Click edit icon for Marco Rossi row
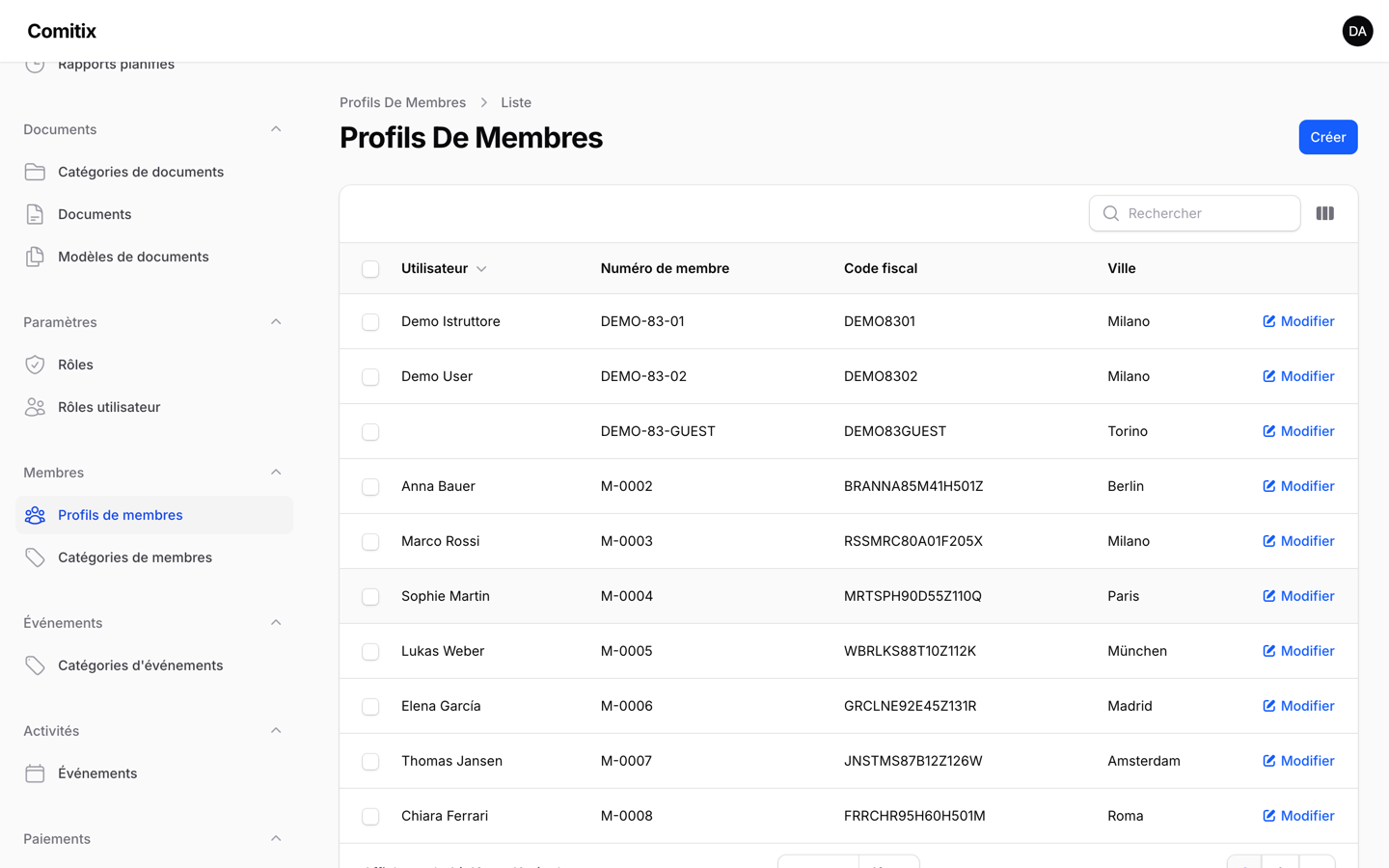This screenshot has height=868, width=1389. (1269, 541)
